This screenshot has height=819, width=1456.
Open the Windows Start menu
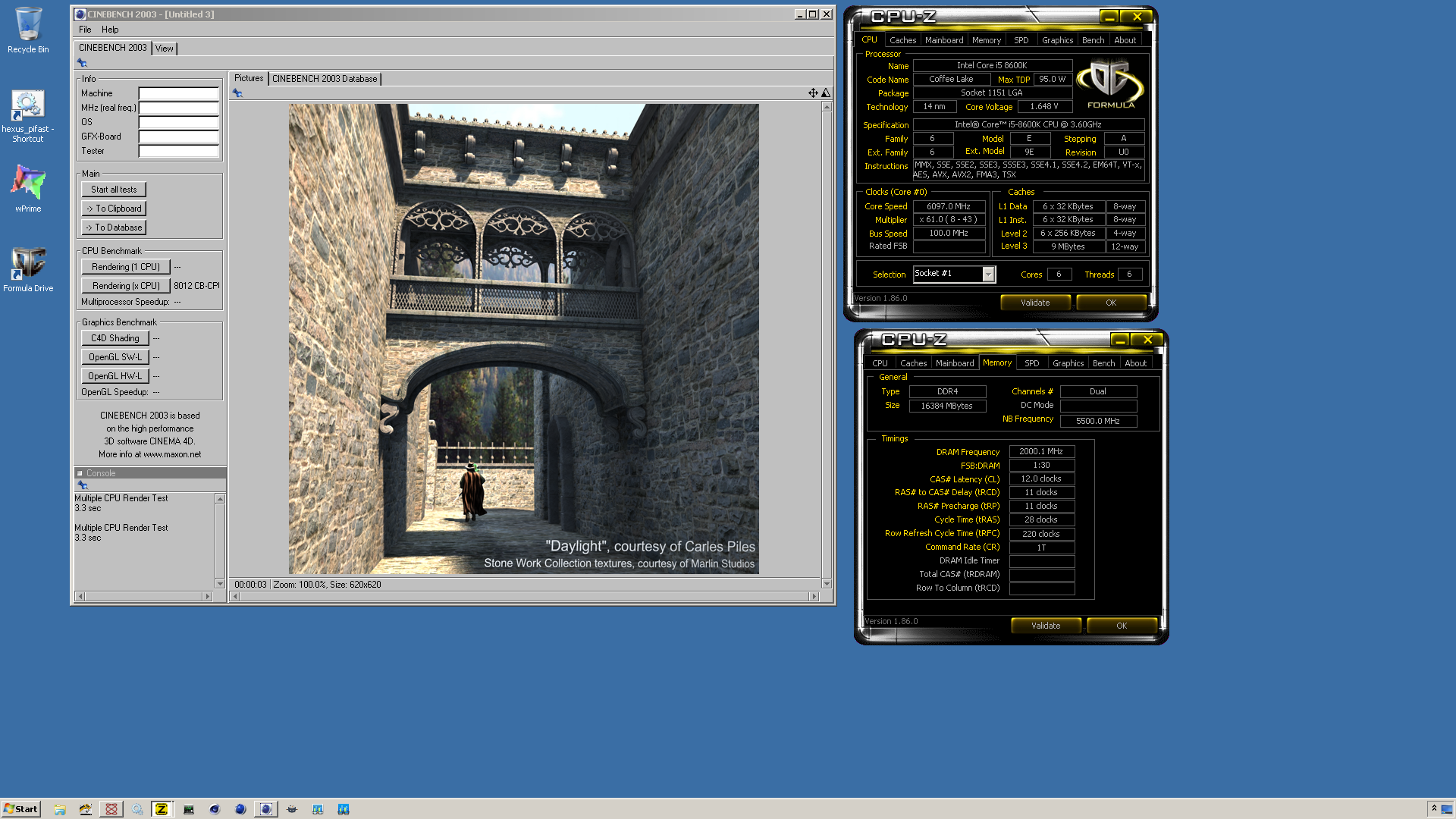(x=20, y=809)
